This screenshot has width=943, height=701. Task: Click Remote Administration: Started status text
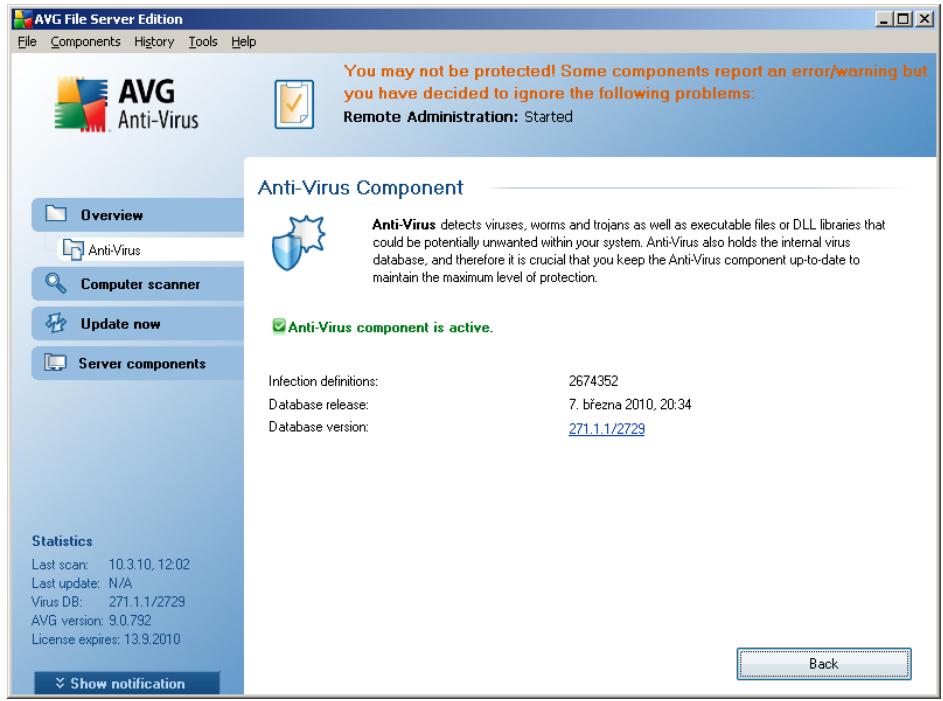click(x=458, y=117)
